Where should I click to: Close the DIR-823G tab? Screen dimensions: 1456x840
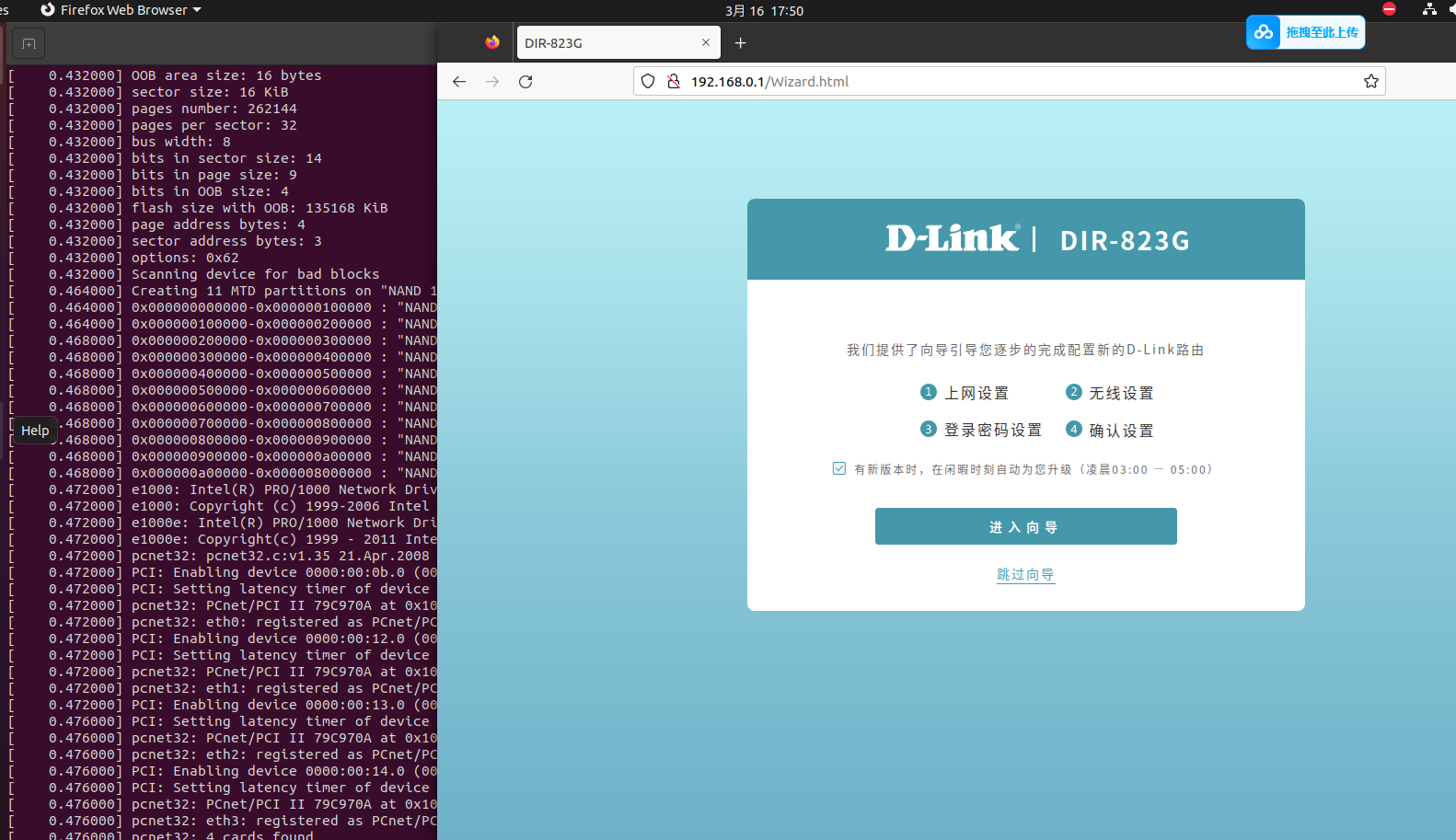[706, 42]
